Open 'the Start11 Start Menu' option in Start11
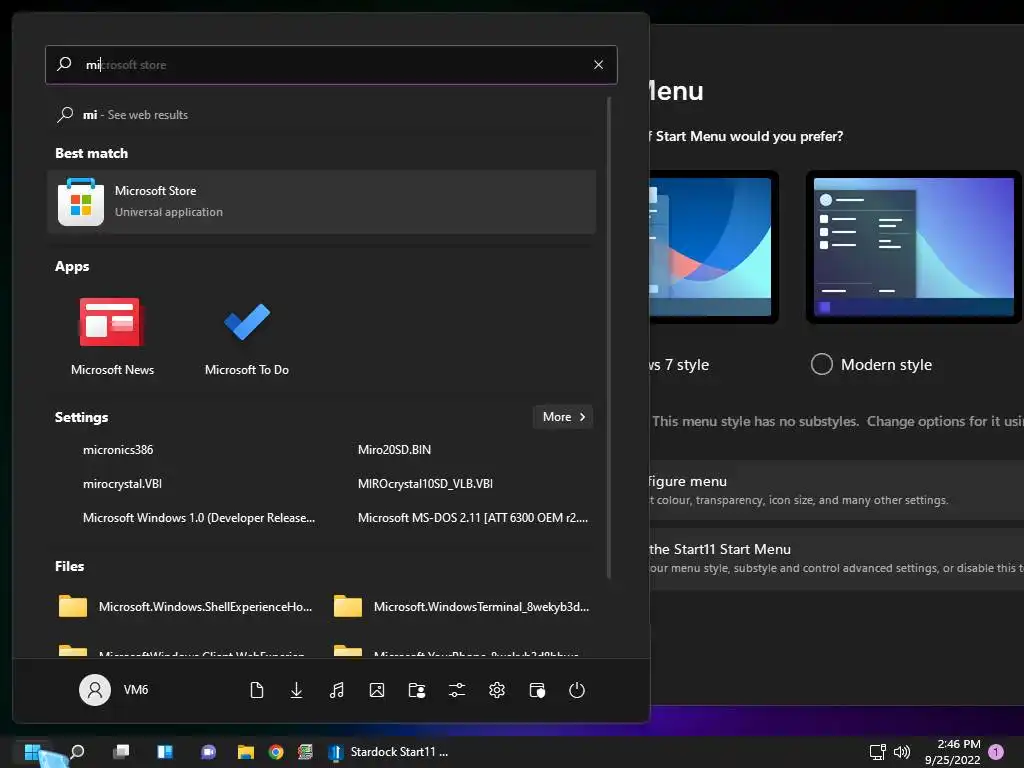 (x=836, y=558)
